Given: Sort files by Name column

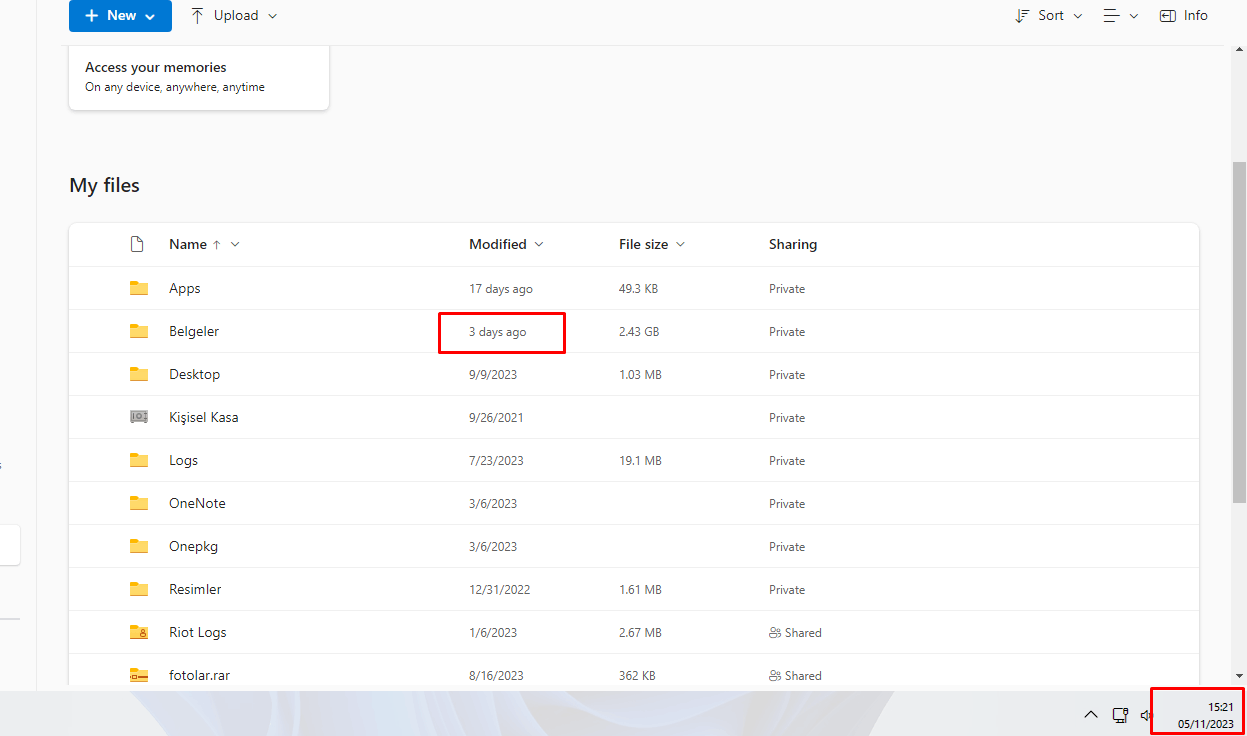Looking at the screenshot, I should tap(188, 244).
